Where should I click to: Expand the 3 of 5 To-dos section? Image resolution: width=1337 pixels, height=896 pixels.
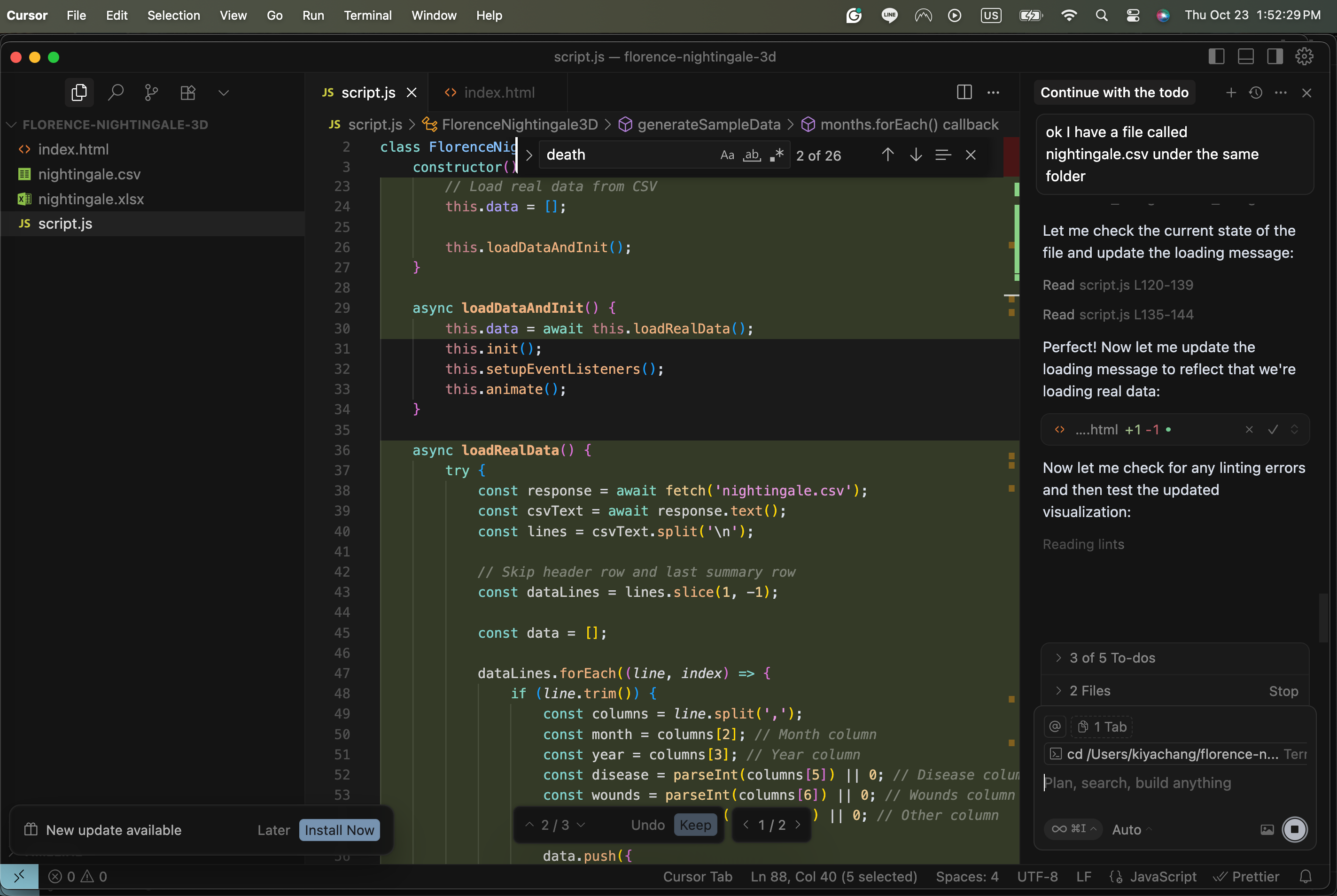pos(1112,658)
